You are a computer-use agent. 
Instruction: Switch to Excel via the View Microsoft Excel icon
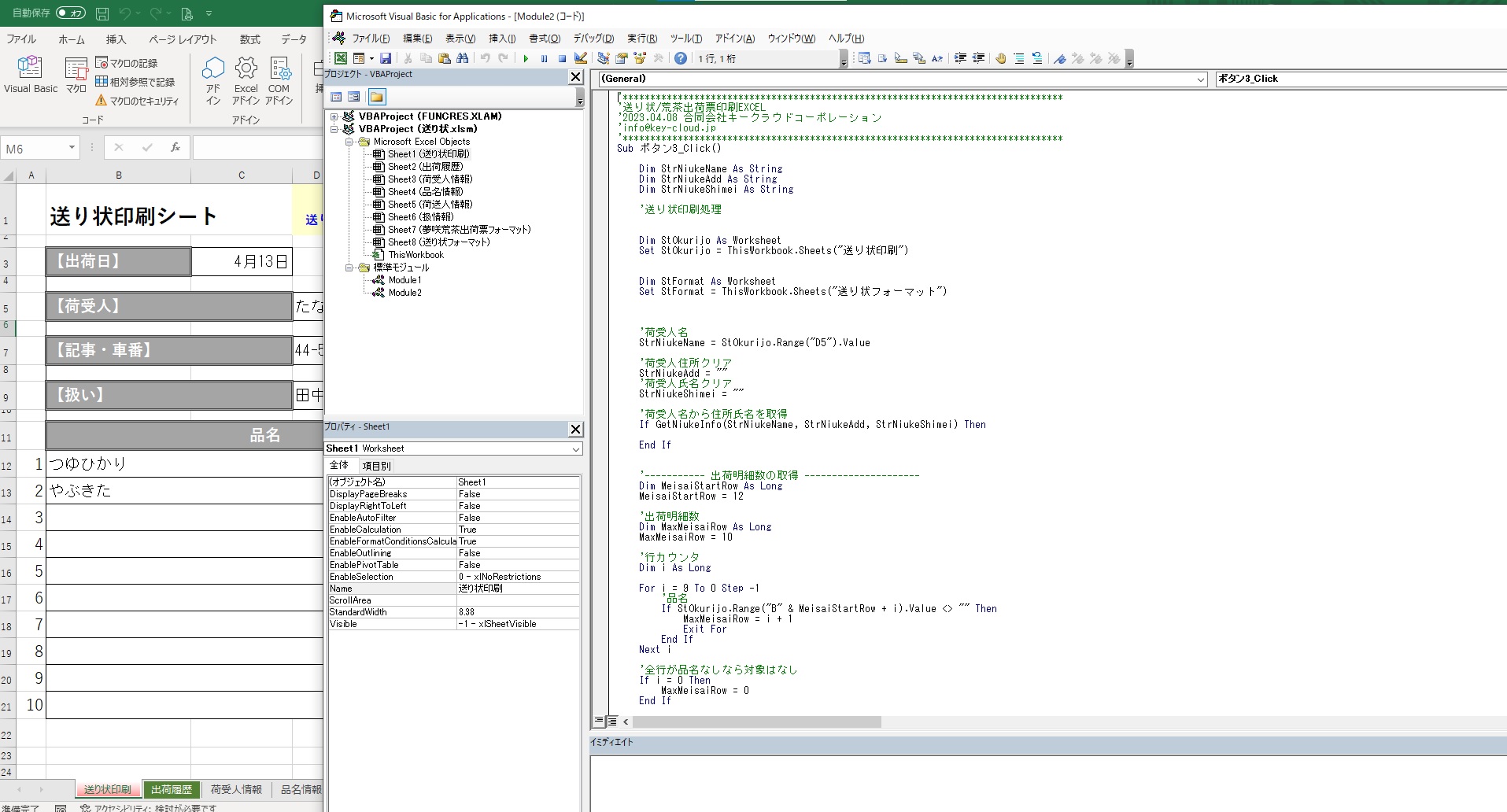[340, 57]
